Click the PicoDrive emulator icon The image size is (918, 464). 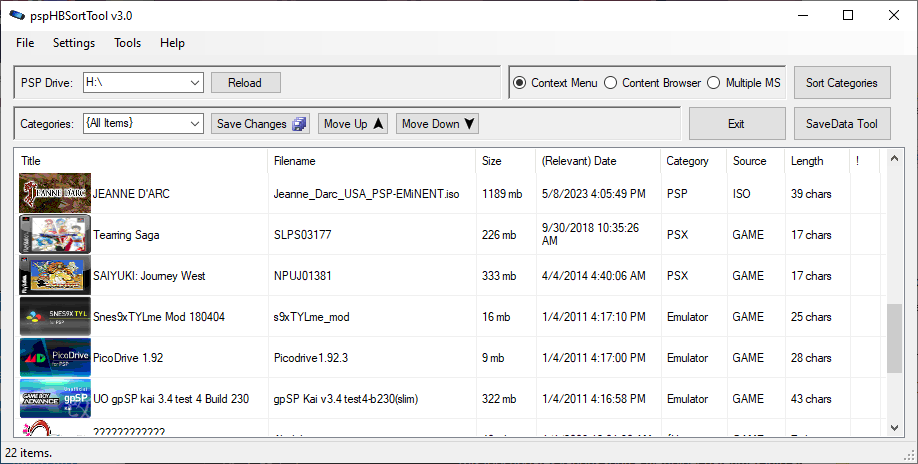point(55,358)
